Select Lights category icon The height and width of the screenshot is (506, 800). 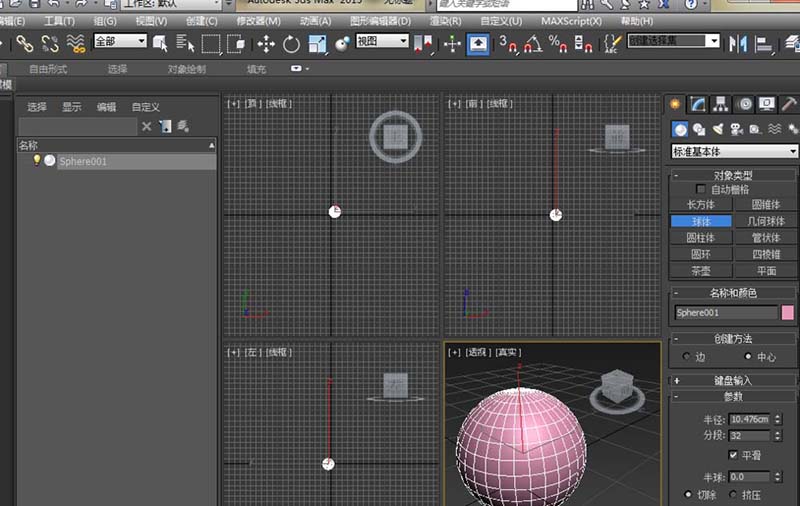[717, 130]
